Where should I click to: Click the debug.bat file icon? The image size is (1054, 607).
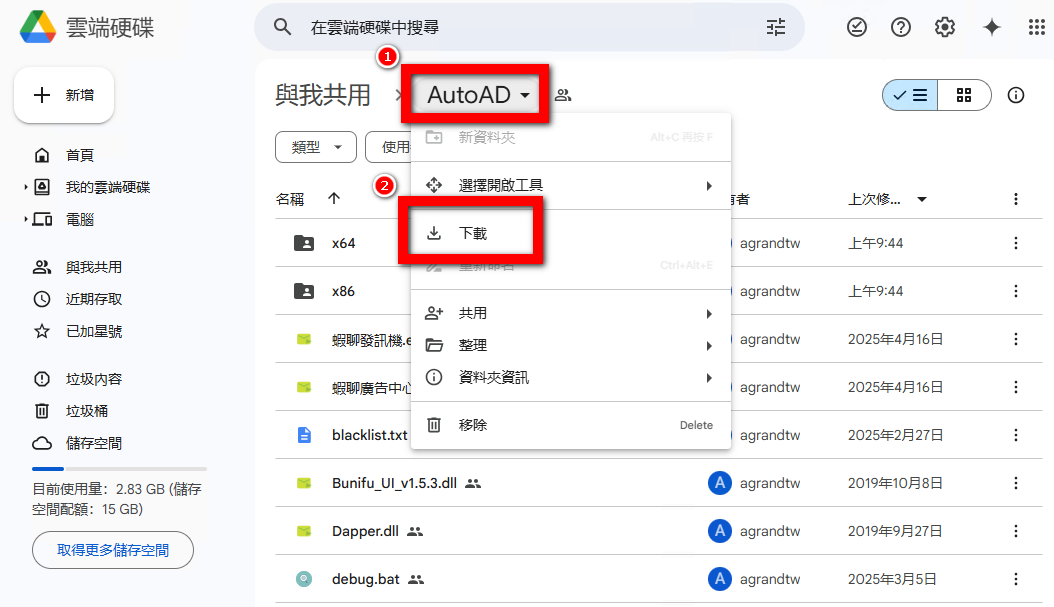point(304,579)
